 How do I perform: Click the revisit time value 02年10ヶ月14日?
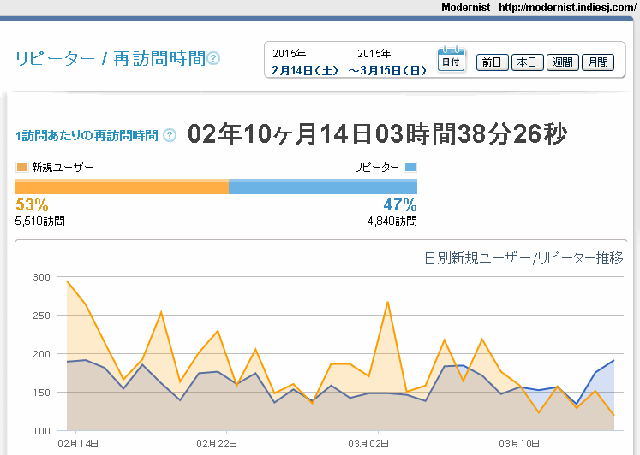click(279, 134)
